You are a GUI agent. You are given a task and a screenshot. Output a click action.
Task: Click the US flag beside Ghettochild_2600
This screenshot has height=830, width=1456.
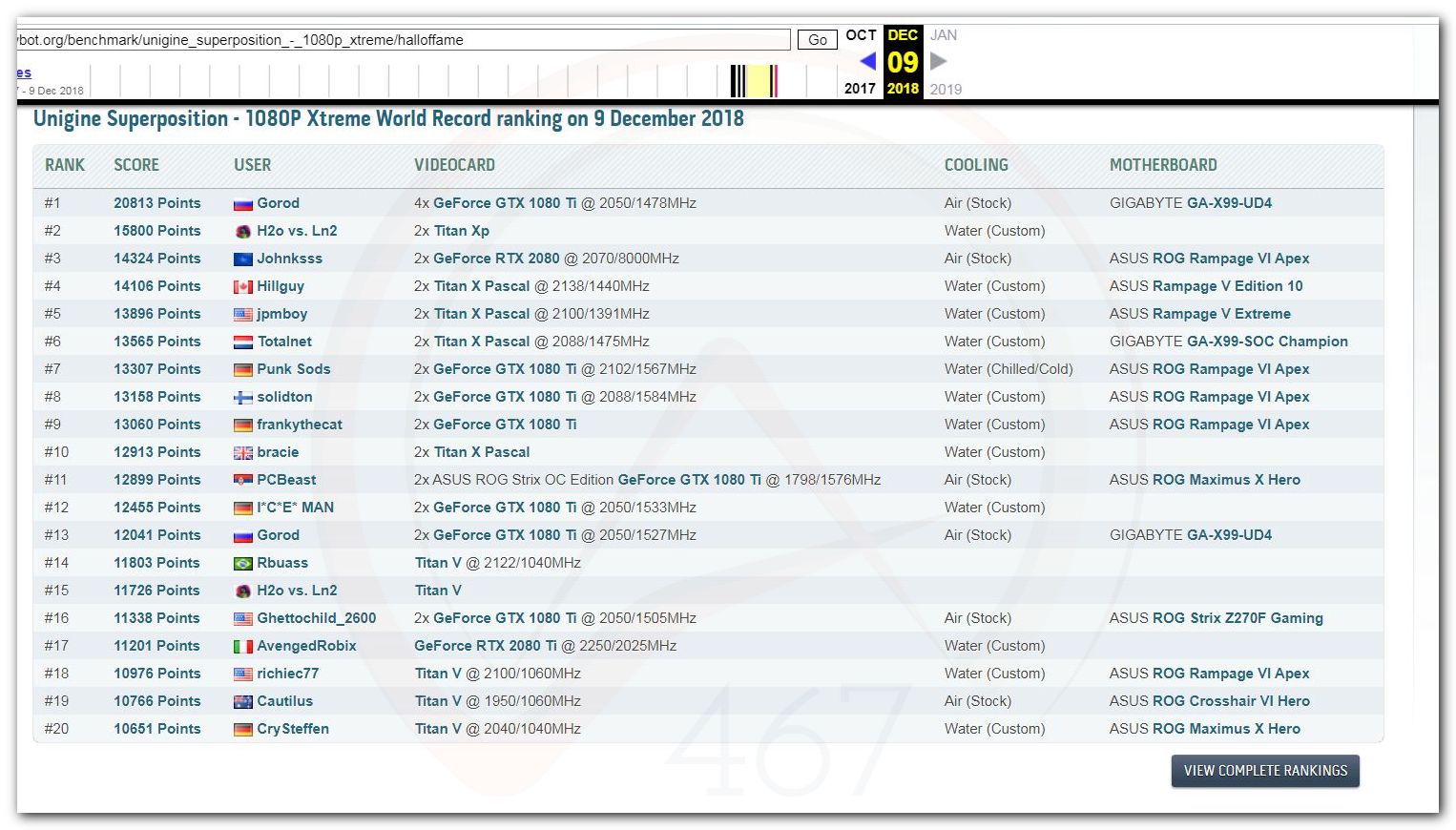pos(243,619)
